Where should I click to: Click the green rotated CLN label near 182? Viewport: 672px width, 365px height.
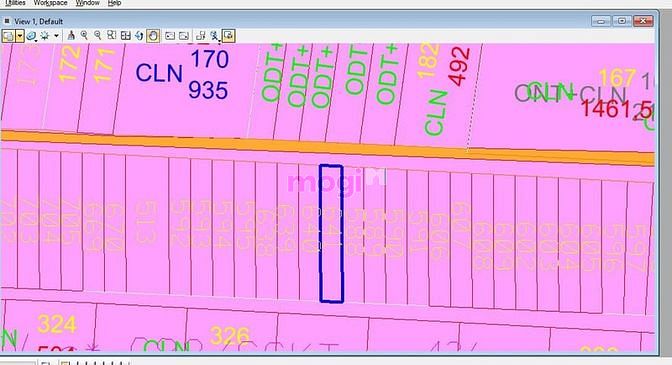click(x=436, y=113)
